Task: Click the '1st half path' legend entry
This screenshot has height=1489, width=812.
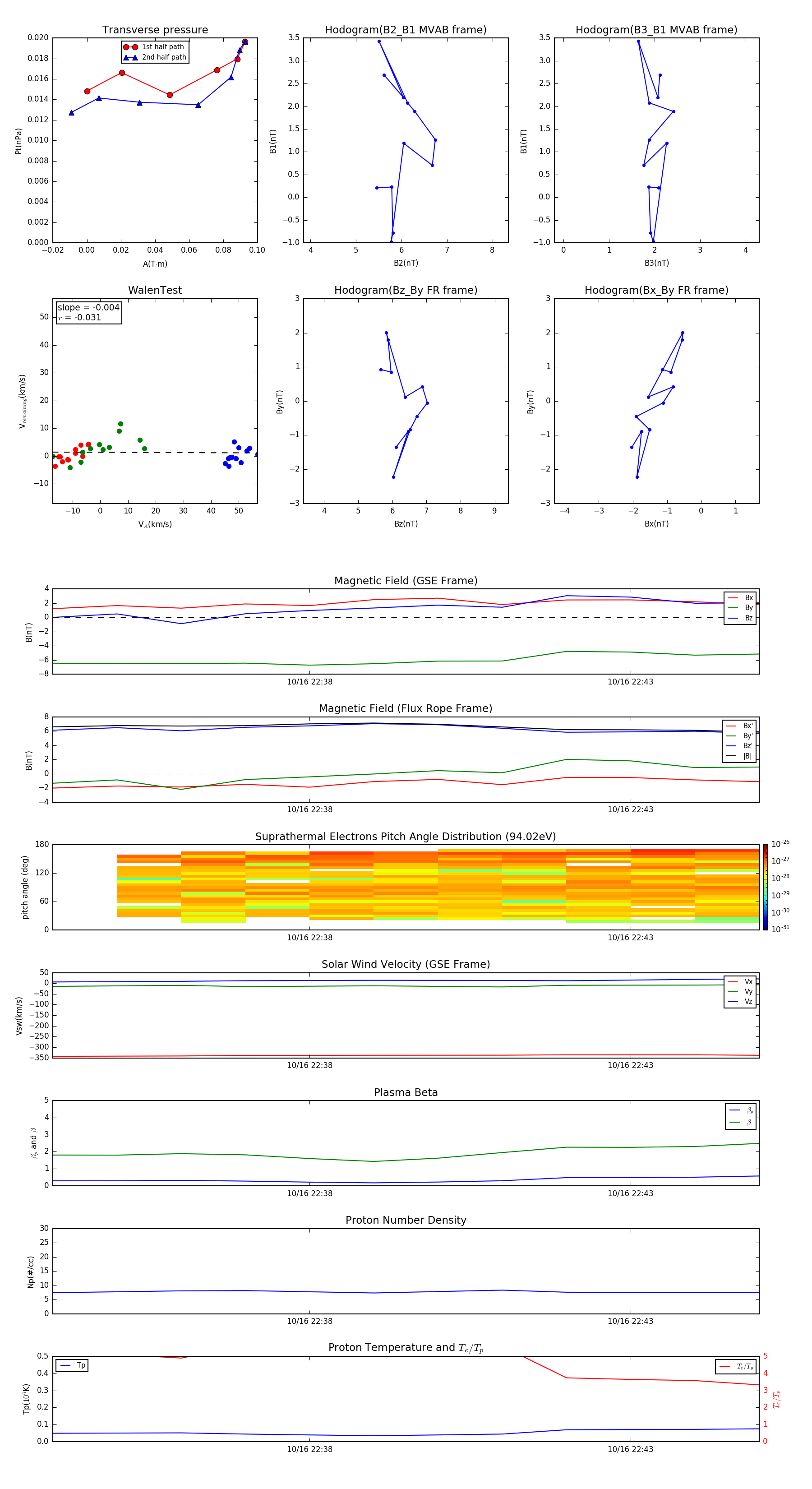Action: coord(154,47)
